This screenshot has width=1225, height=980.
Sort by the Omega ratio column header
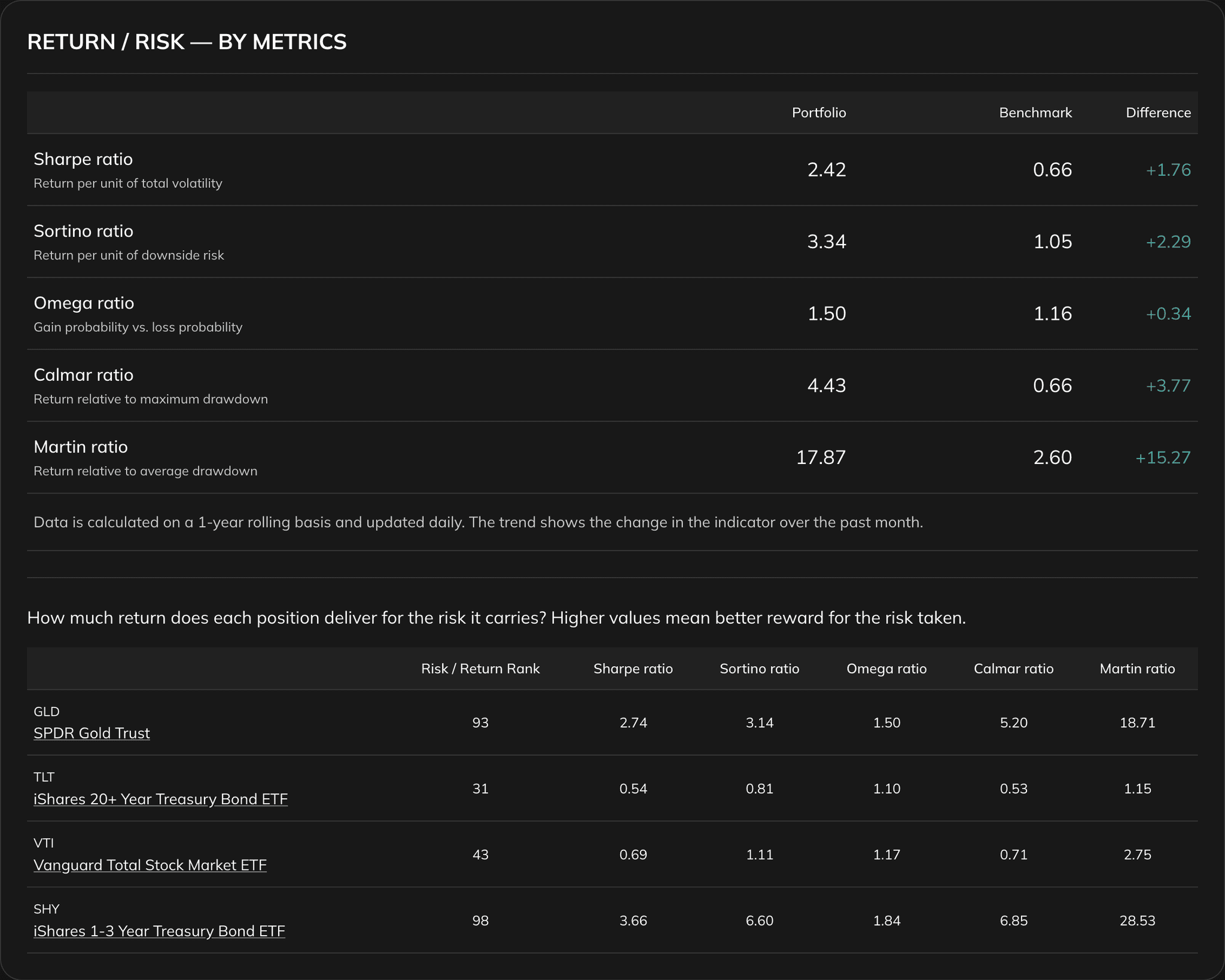click(x=886, y=668)
